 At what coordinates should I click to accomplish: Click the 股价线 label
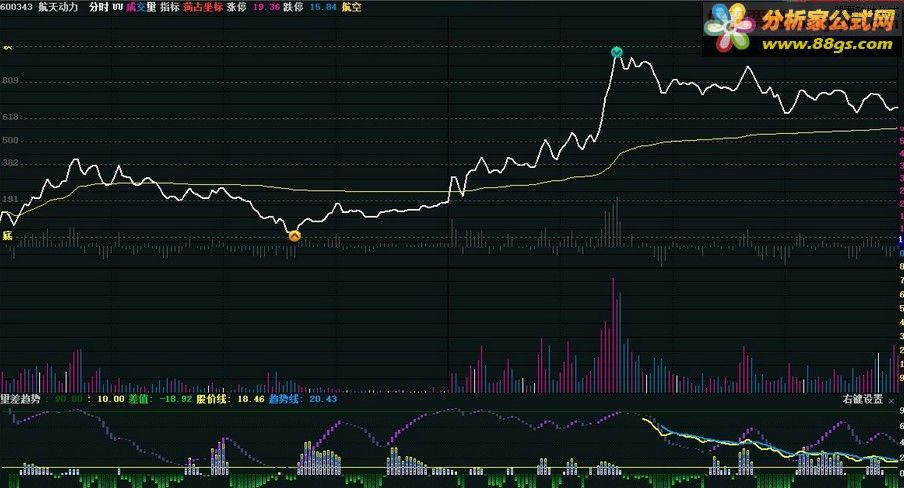tap(214, 399)
